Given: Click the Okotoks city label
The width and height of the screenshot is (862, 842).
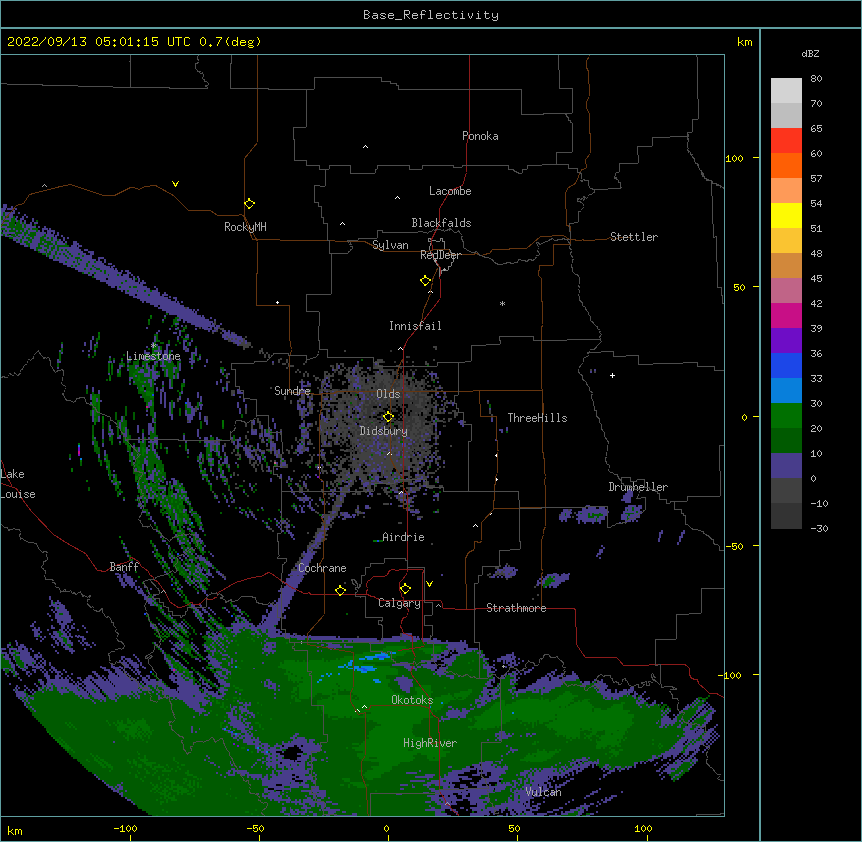Looking at the screenshot, I should tap(412, 700).
